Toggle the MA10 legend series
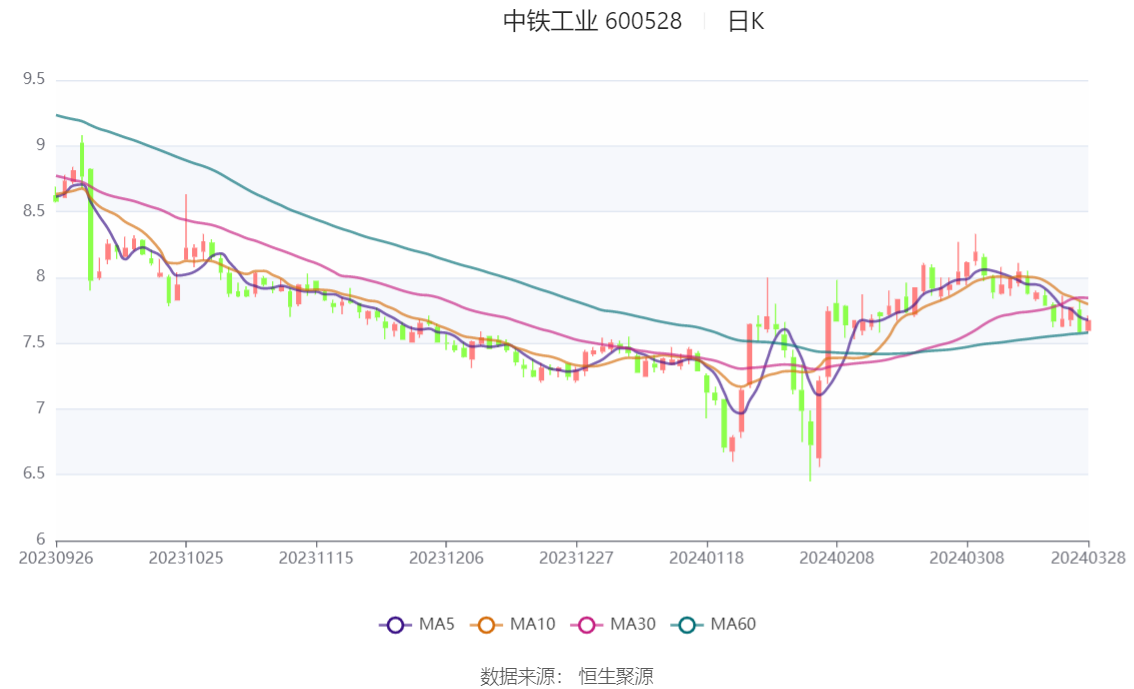The width and height of the screenshot is (1134, 689). 513,625
